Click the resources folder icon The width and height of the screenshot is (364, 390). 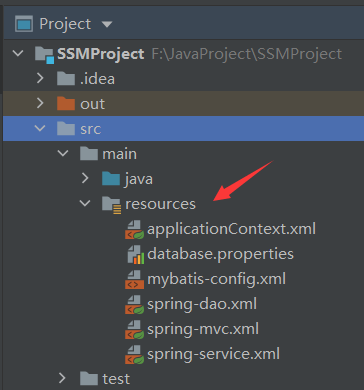(111, 204)
